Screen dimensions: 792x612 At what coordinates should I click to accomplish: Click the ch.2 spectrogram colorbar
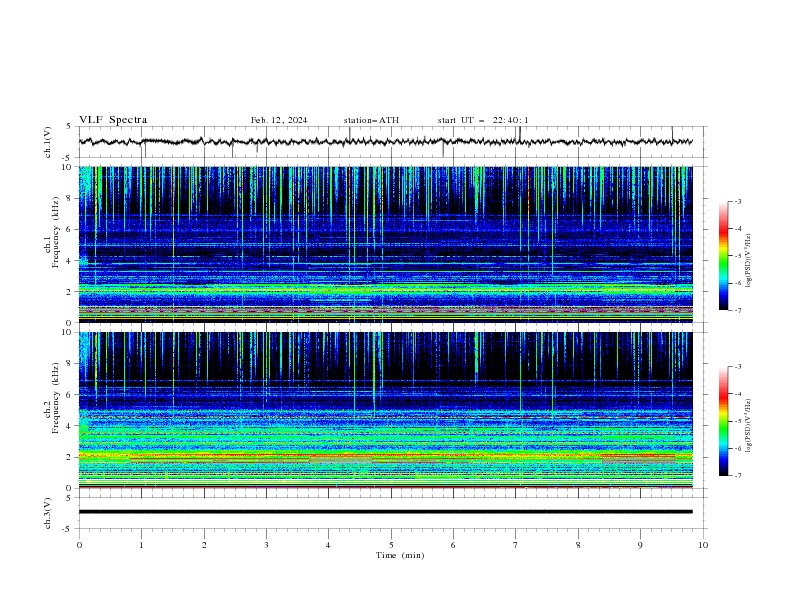[723, 421]
